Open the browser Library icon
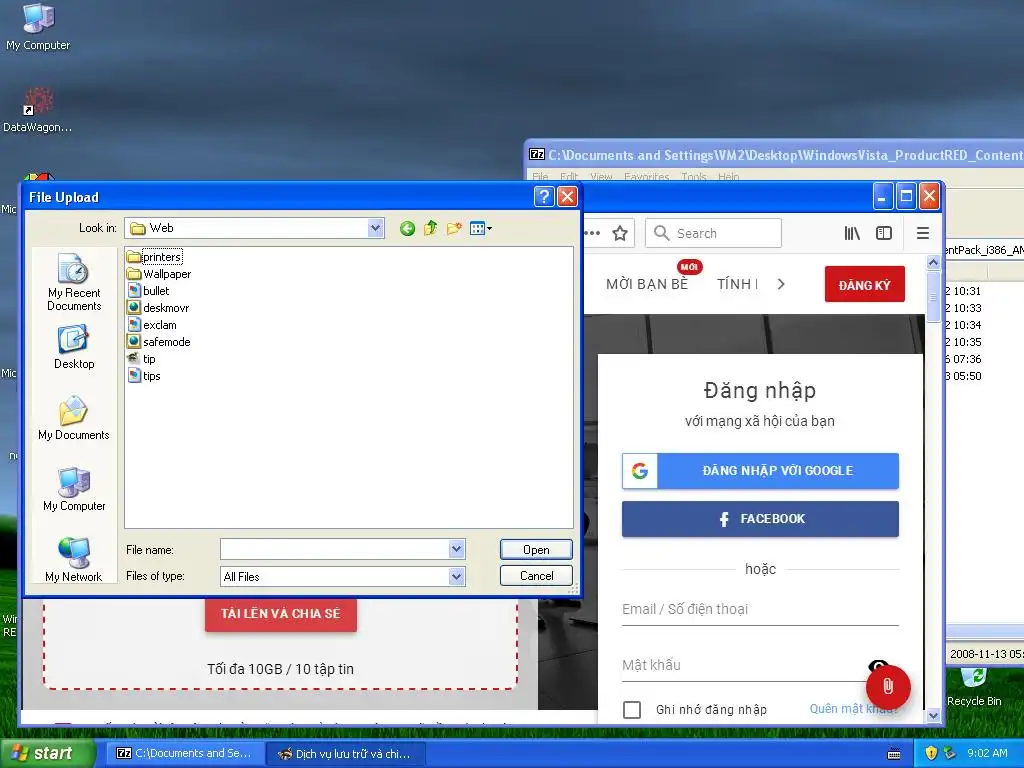The width and height of the screenshot is (1024, 768). pyautogui.click(x=852, y=233)
